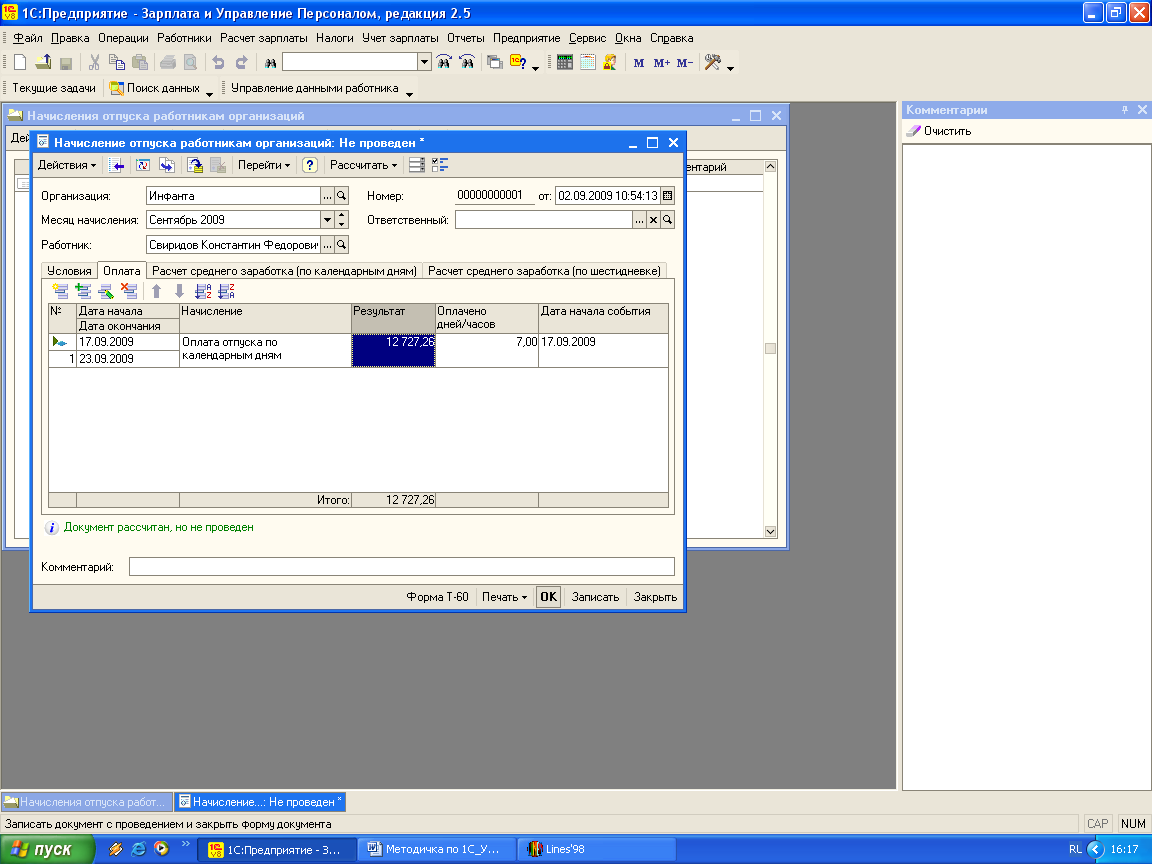Open Организация magnifier button
Viewport: 1152px width, 864px height.
point(341,196)
